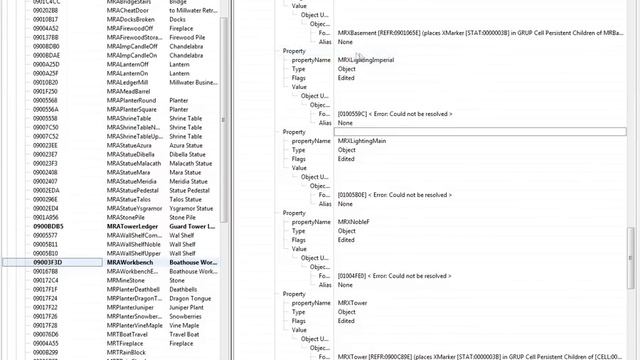
Task: Select the MRAStatueMalacath record
Action: pos(134,163)
